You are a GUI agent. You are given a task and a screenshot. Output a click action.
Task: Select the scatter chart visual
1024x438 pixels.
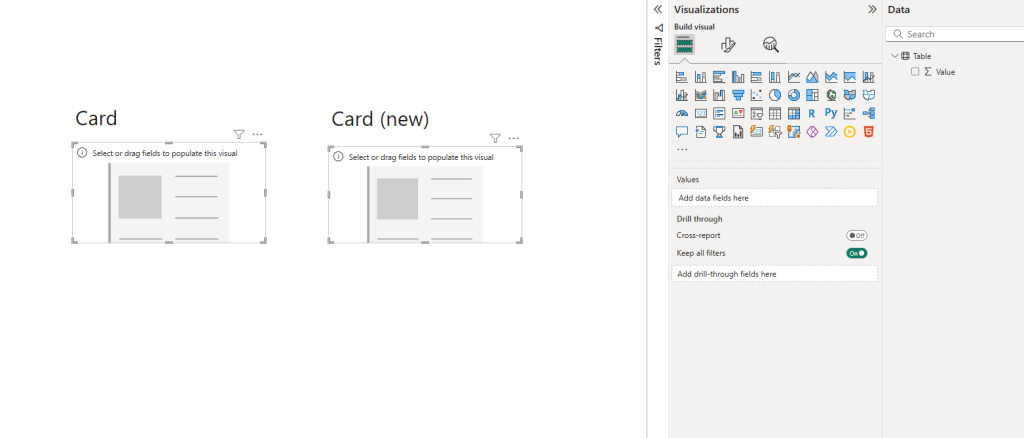[756, 95]
